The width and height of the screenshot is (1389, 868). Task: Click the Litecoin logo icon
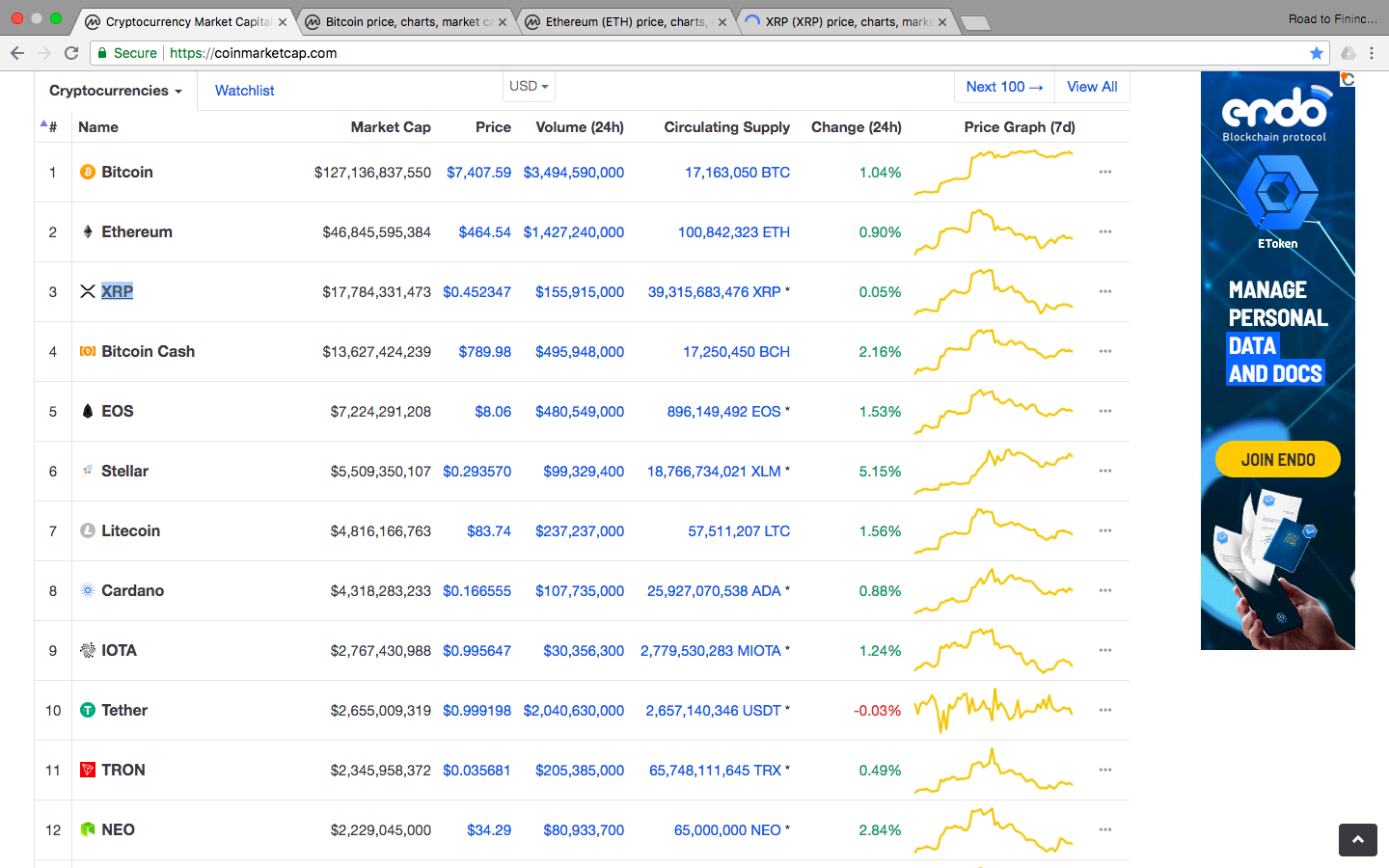pos(88,531)
